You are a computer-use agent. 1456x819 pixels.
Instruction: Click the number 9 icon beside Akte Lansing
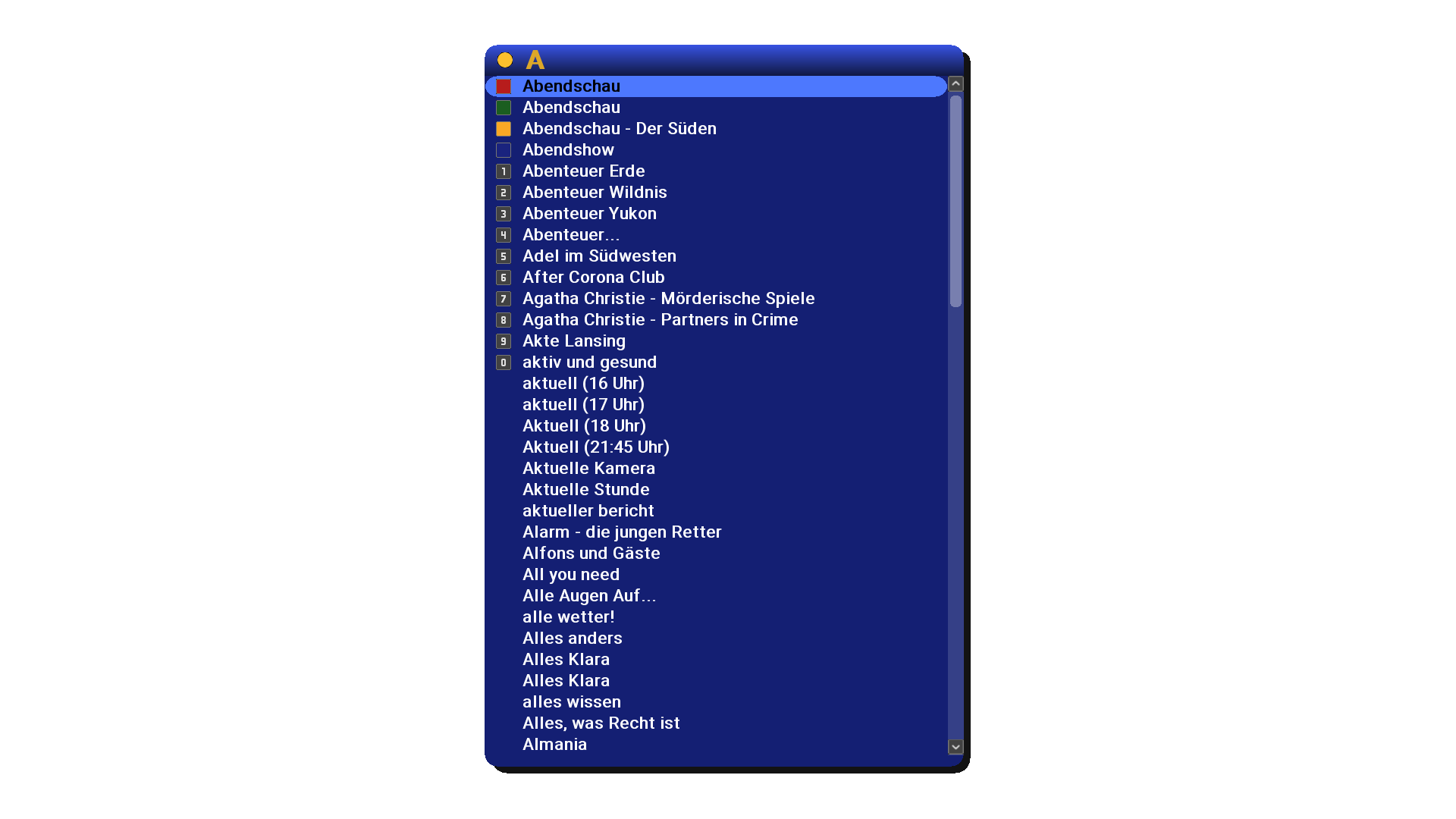coord(504,341)
